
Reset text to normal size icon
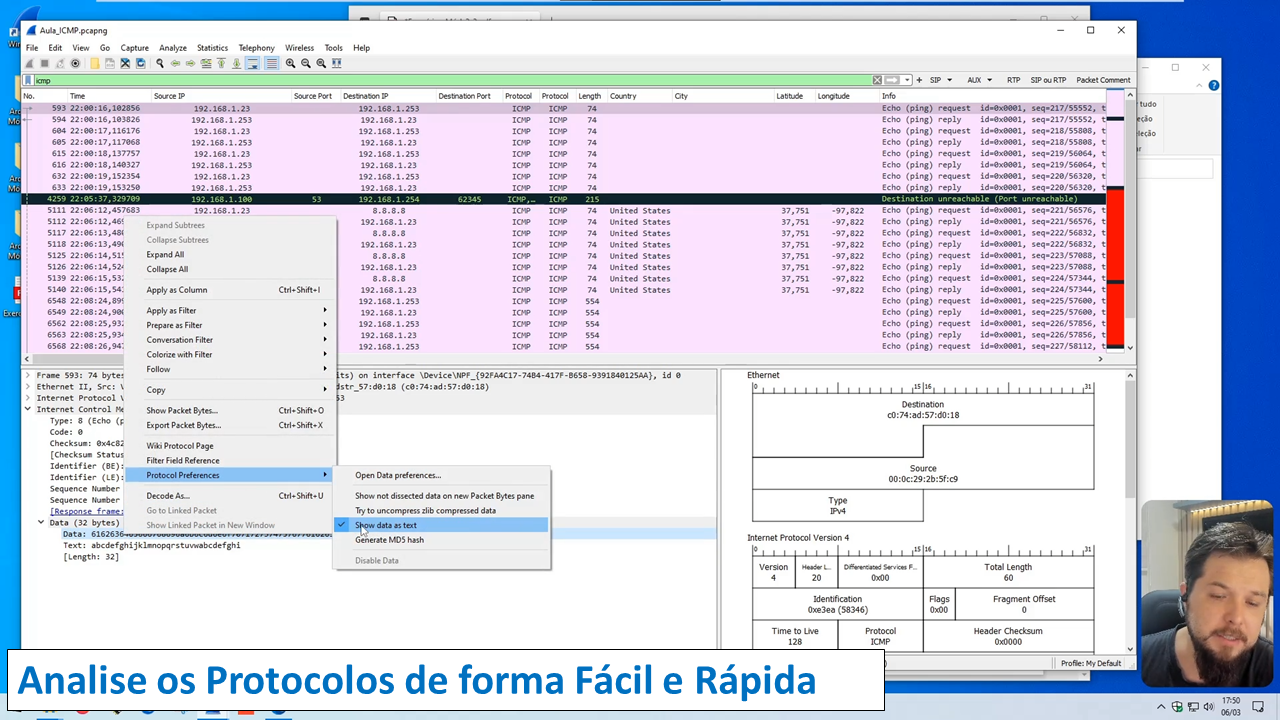(x=321, y=63)
